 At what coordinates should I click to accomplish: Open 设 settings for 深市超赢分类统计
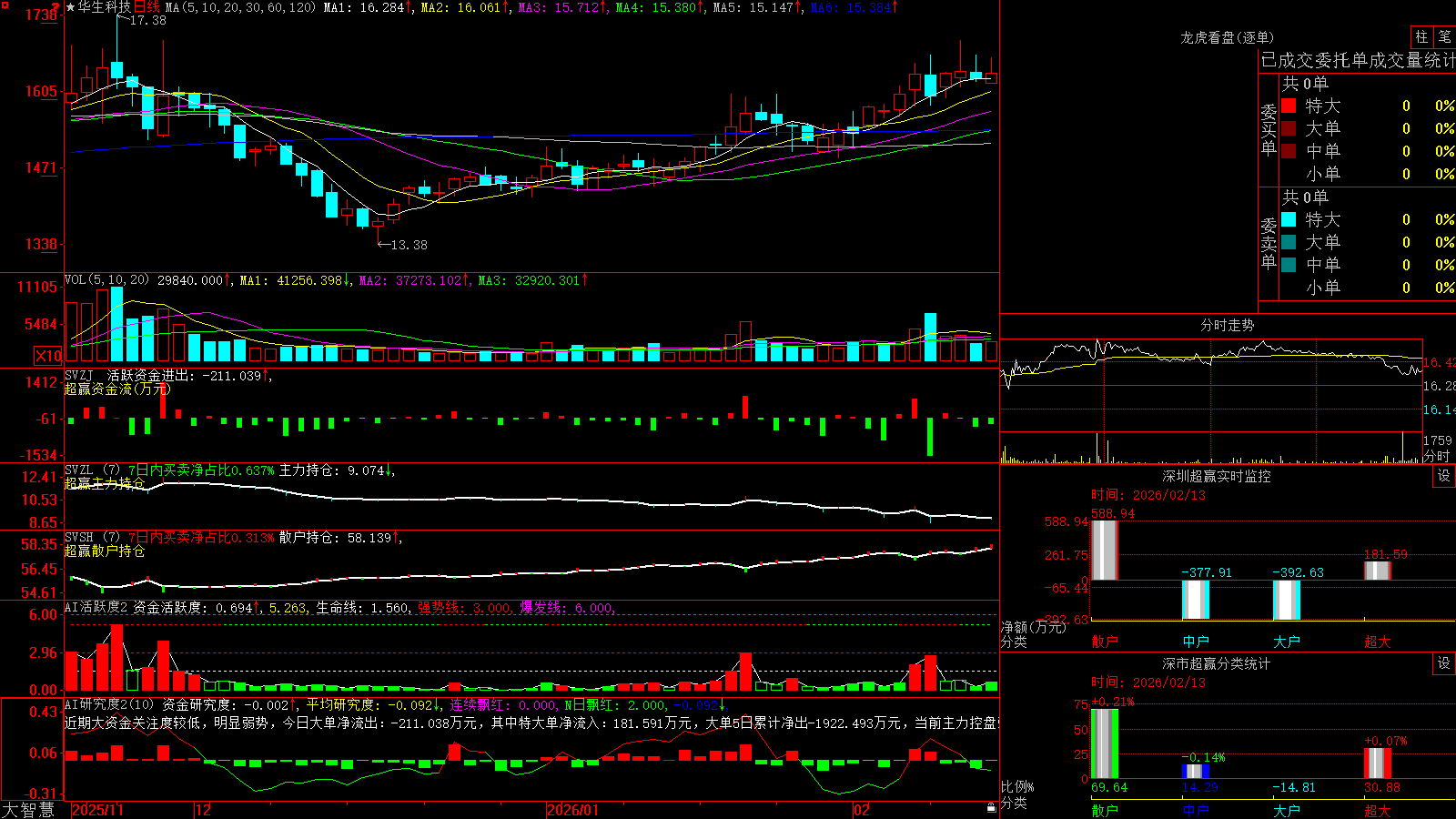[x=1444, y=663]
